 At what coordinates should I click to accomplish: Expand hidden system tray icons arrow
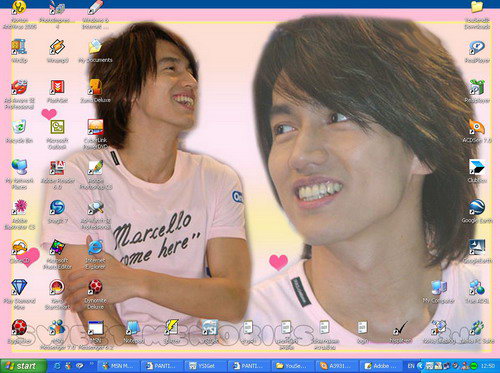tap(420, 366)
